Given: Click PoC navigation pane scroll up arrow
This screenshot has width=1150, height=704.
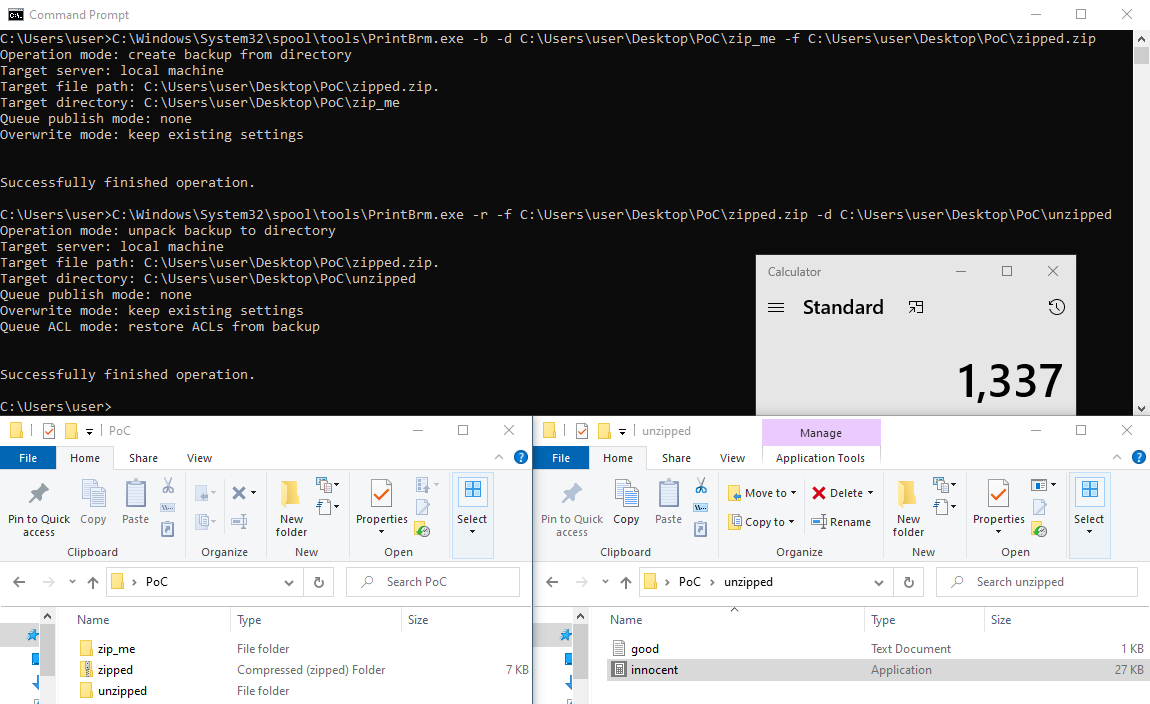Looking at the screenshot, I should pos(47,617).
